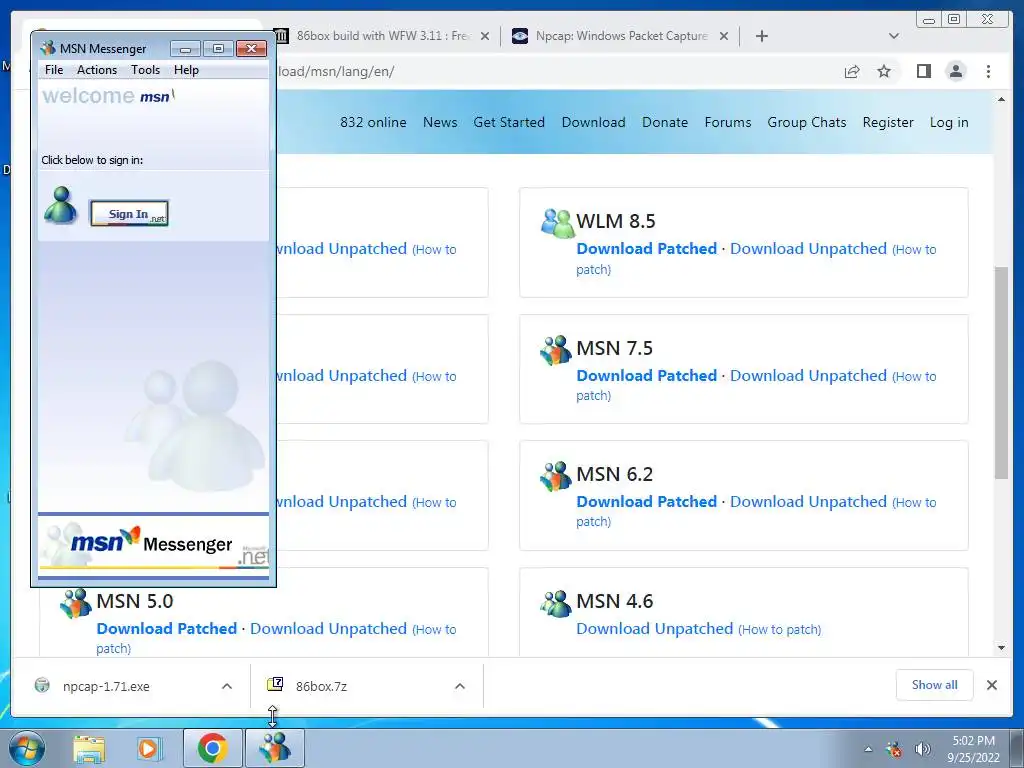Click the green buddy icon beside Sign In
The image size is (1024, 768).
[60, 205]
